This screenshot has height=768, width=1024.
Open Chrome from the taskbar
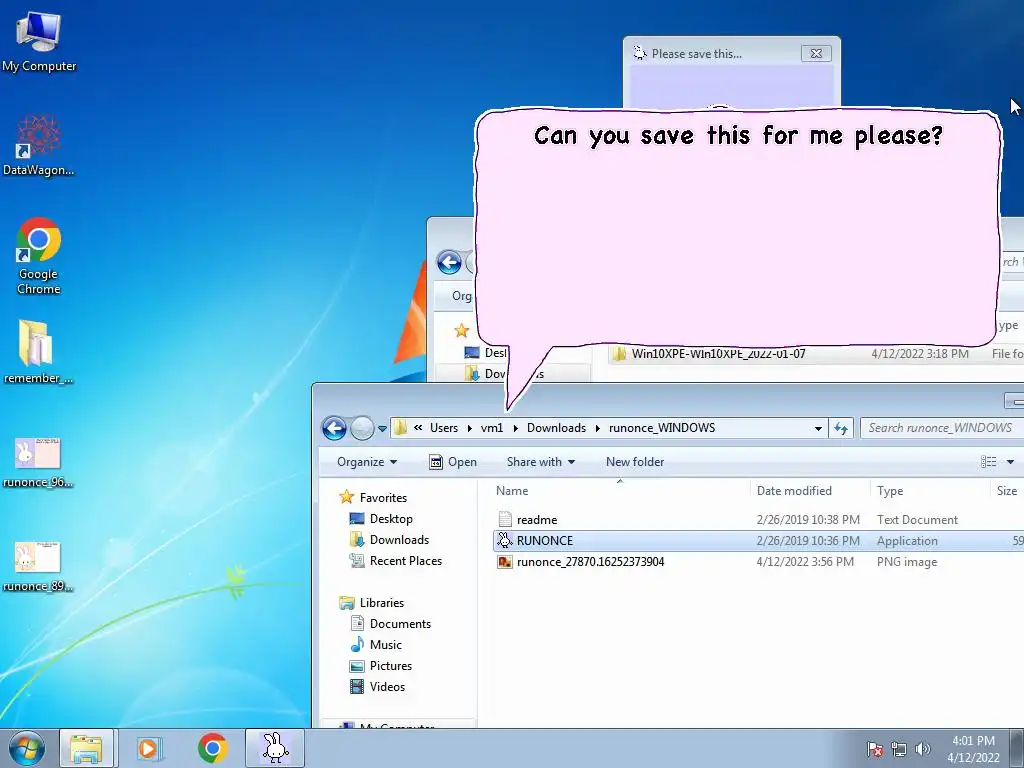(213, 748)
